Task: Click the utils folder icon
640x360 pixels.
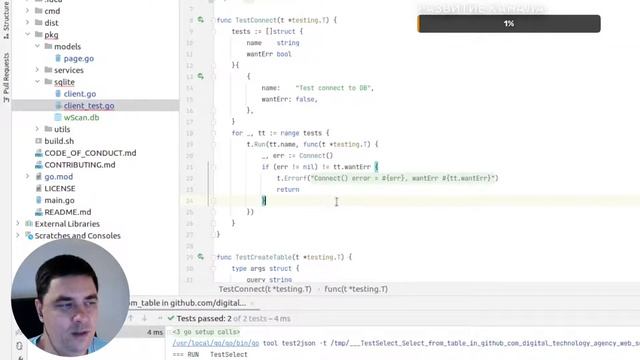Action: click(x=48, y=129)
